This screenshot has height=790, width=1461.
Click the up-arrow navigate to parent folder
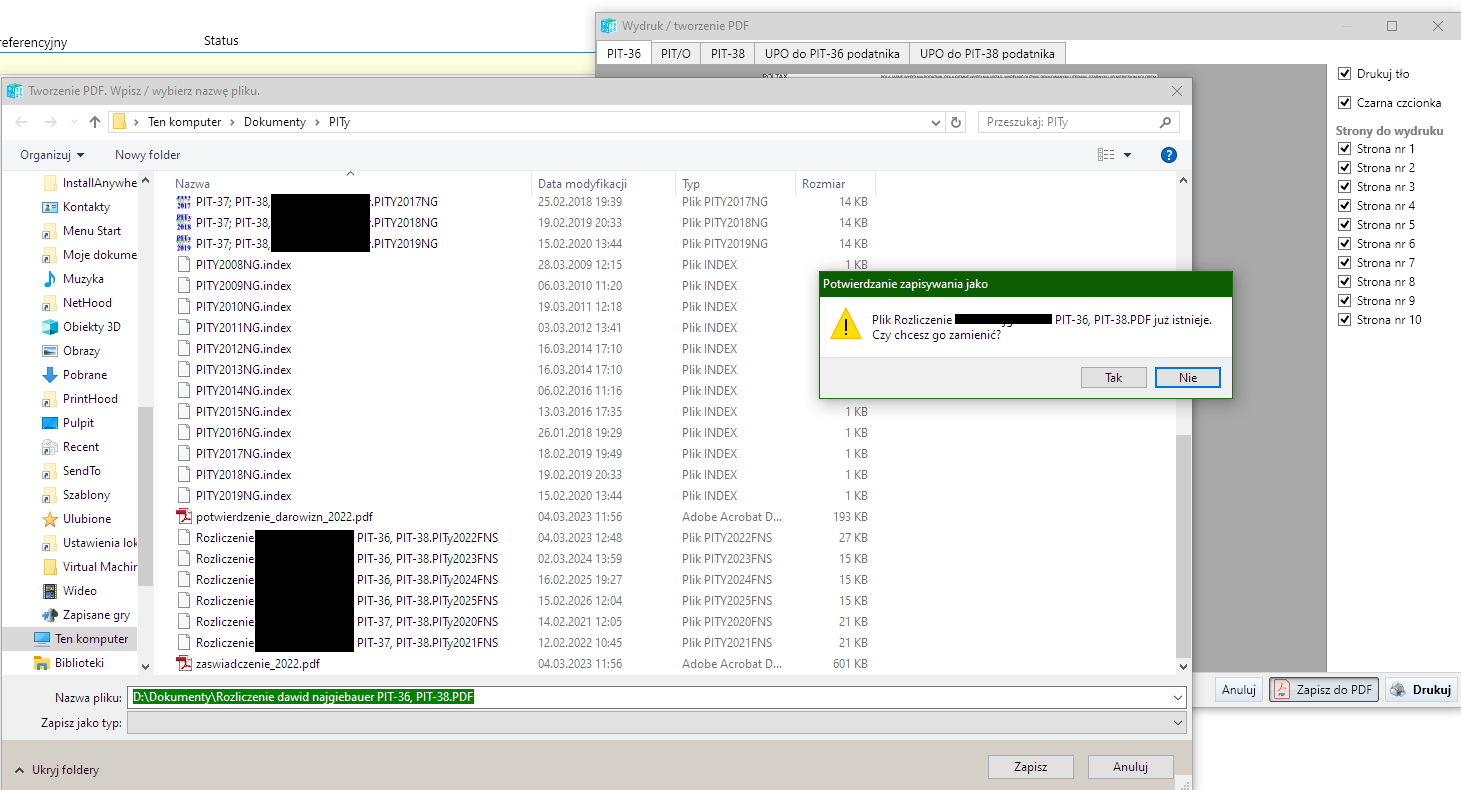(95, 122)
